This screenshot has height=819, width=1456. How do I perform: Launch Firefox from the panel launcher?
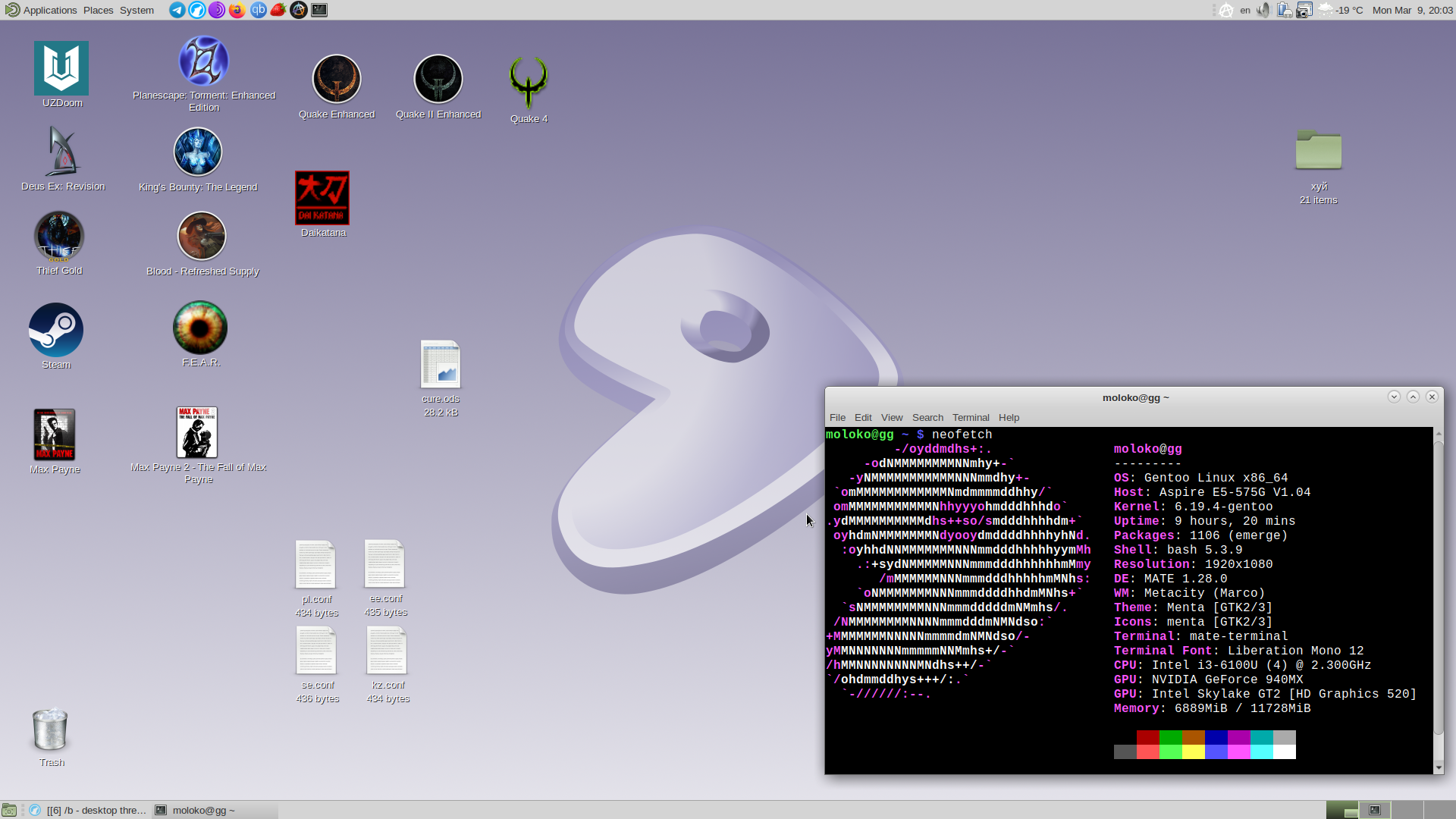pos(237,10)
